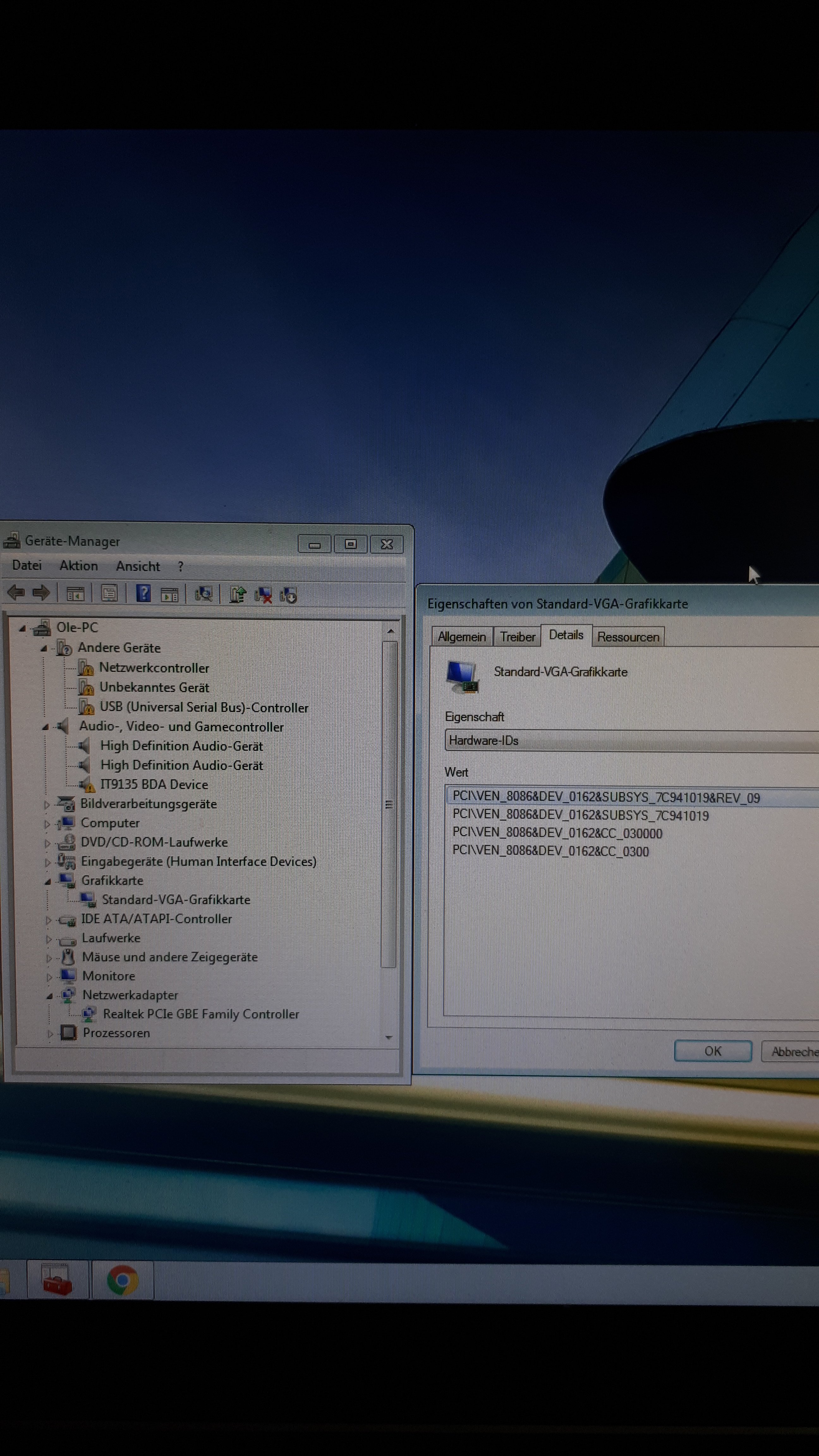Switch to the Ressourcen tab
Image resolution: width=819 pixels, height=1456 pixels.
(628, 637)
